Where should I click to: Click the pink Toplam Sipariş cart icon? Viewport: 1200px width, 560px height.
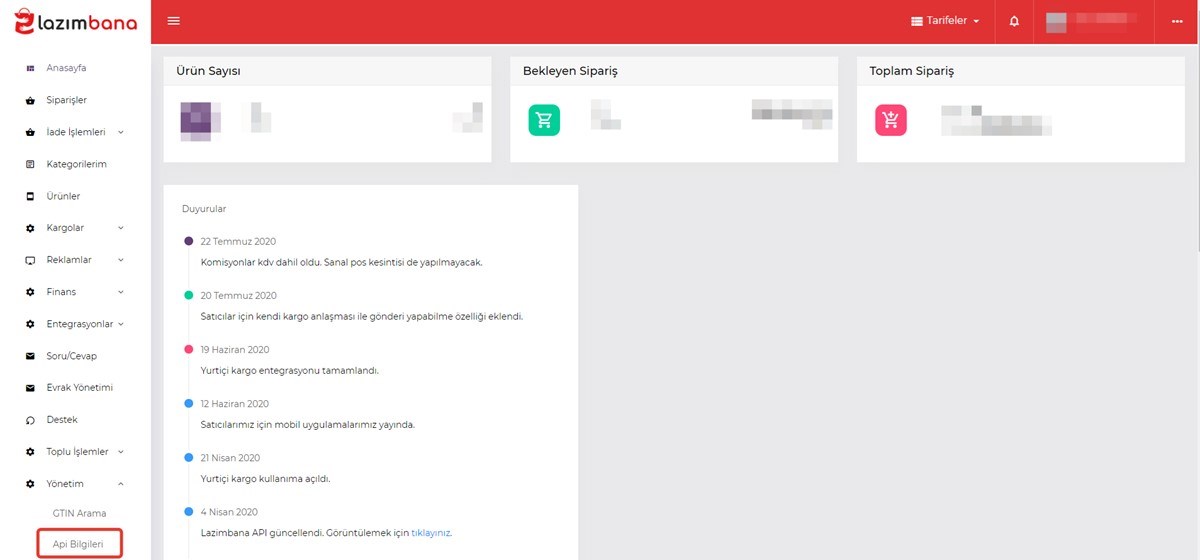pos(891,120)
